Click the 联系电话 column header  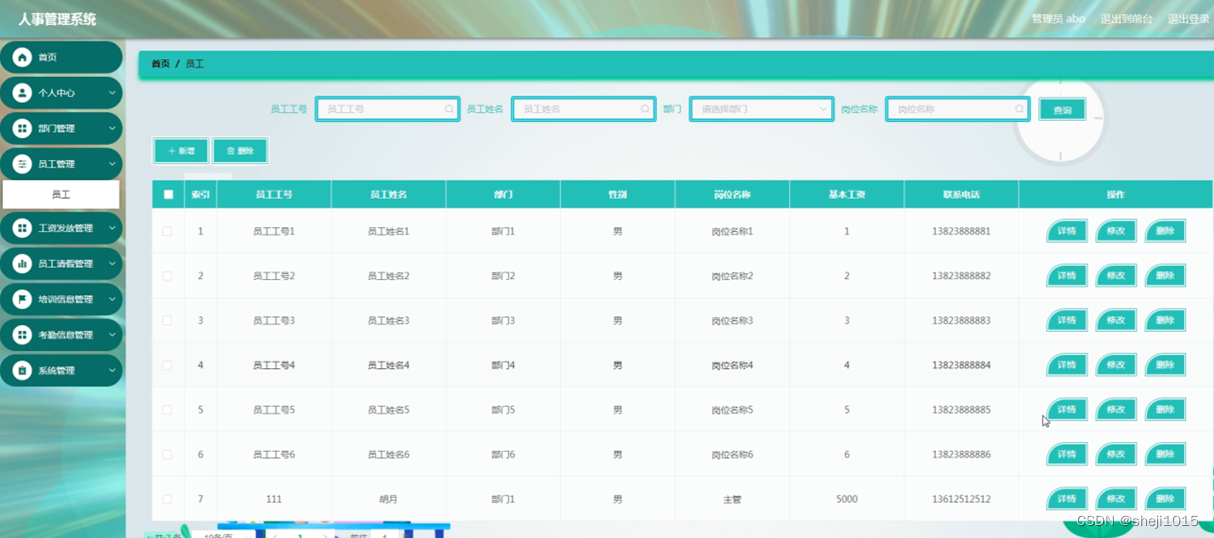(x=961, y=195)
